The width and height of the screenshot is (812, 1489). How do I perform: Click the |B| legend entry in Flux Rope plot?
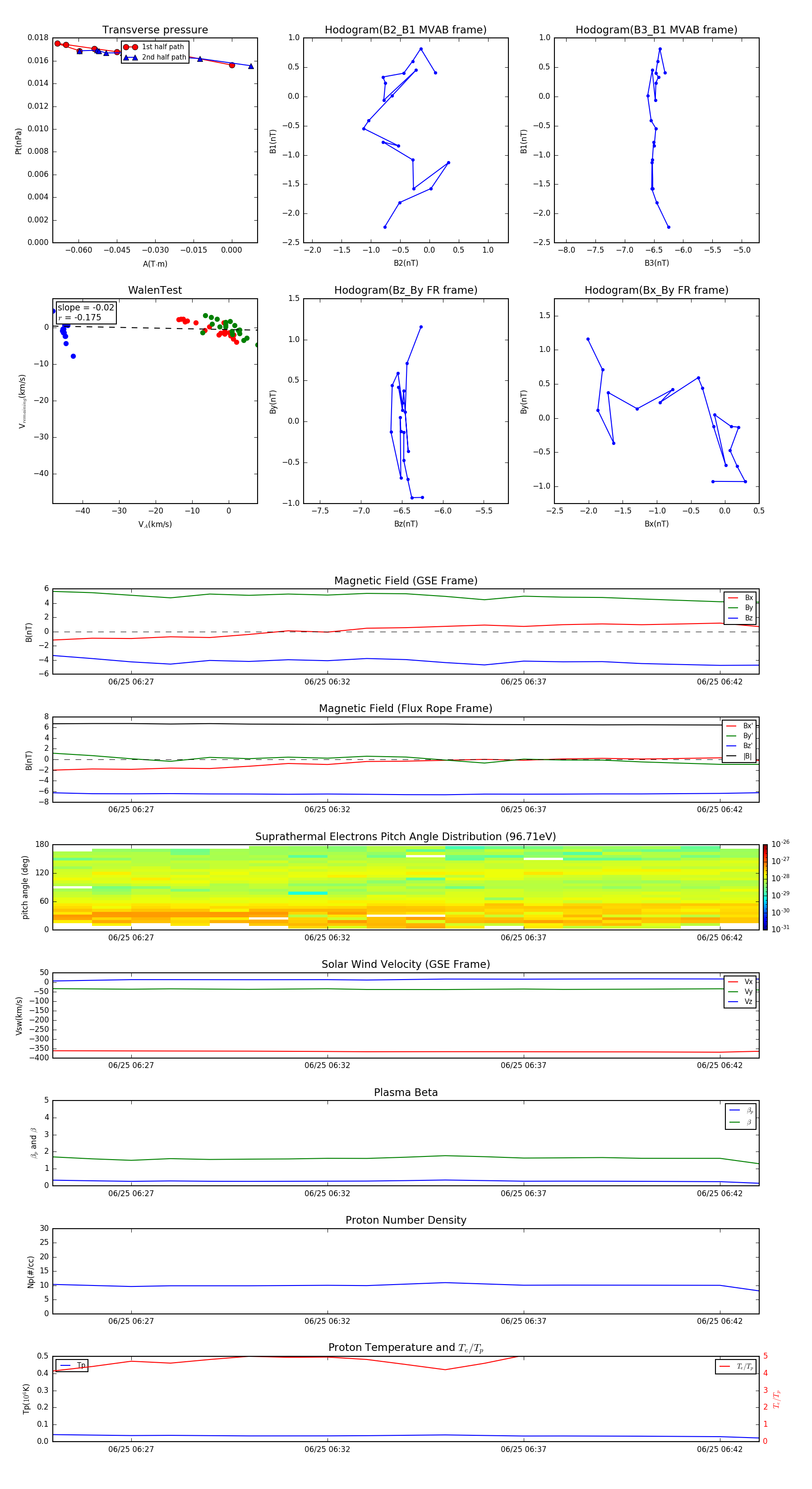[x=740, y=756]
